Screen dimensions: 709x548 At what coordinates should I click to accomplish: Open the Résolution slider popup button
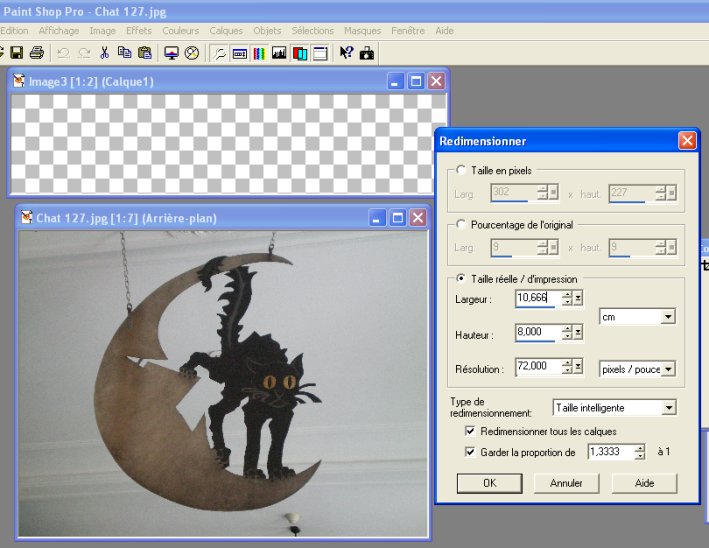(578, 367)
